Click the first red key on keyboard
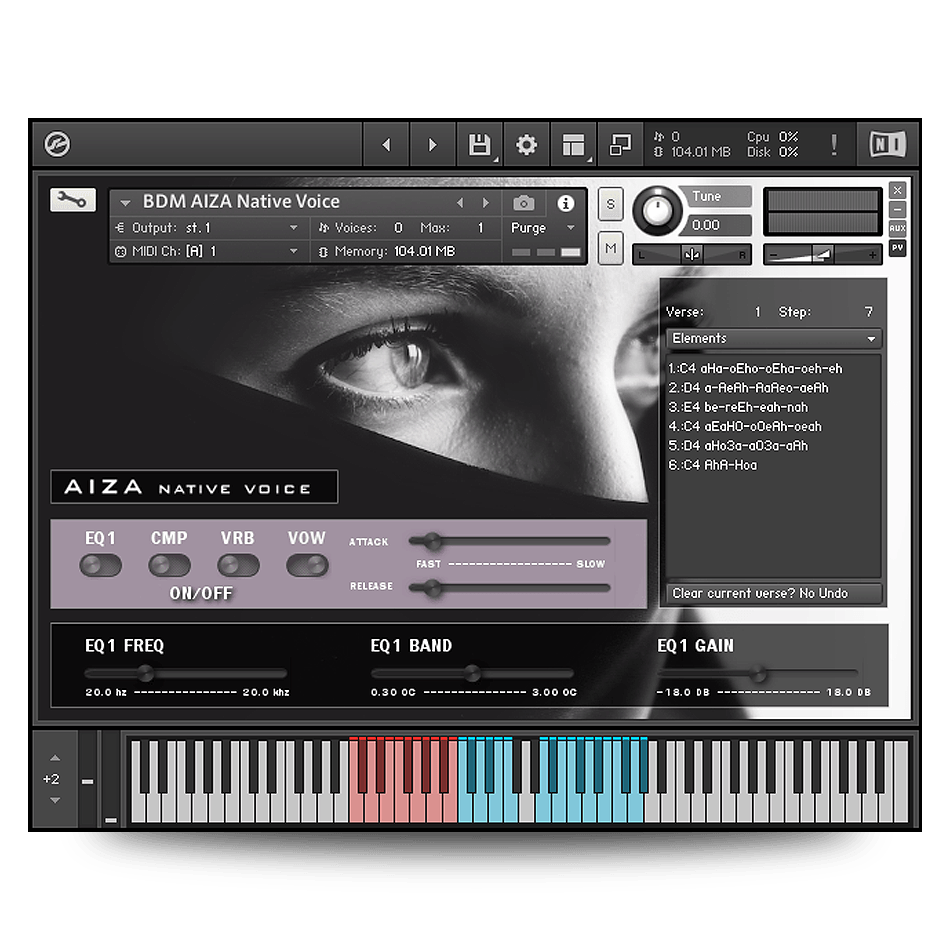The image size is (950, 950). 355,806
